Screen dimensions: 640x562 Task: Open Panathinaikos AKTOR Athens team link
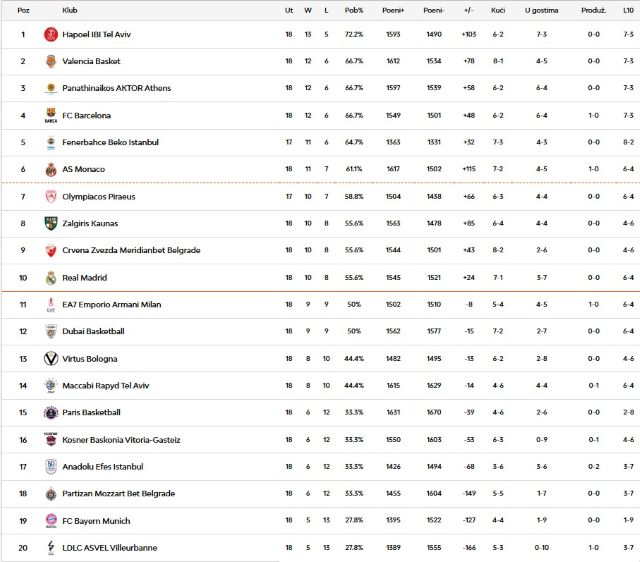point(116,88)
